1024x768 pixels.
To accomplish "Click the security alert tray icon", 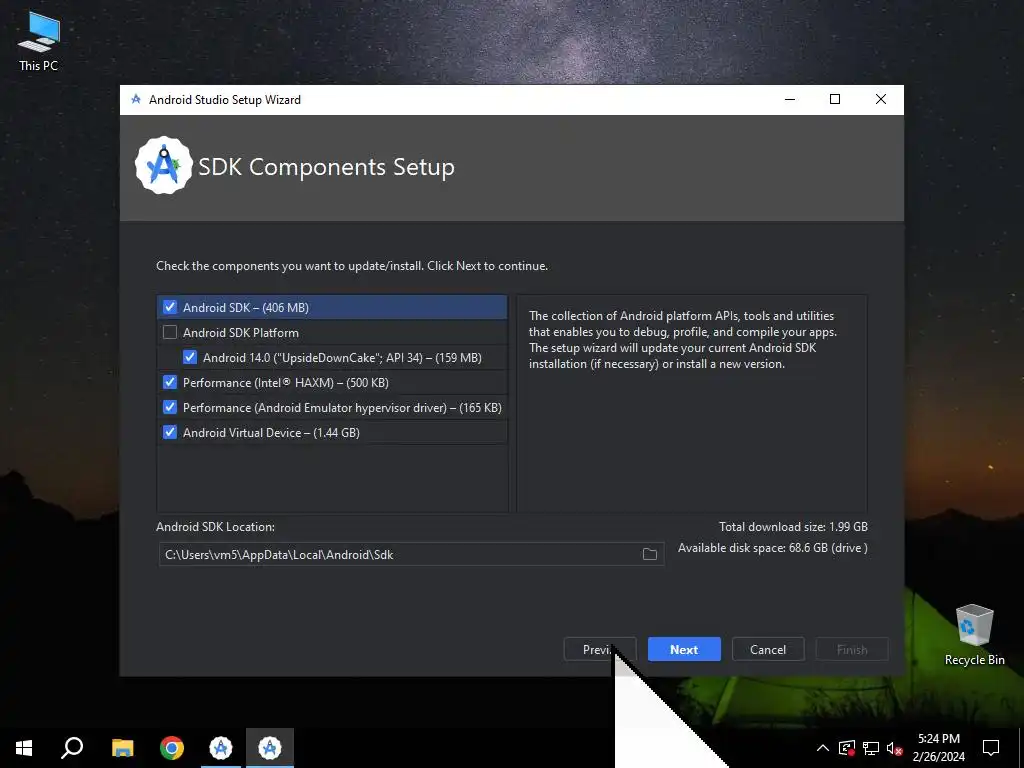I will (x=847, y=748).
